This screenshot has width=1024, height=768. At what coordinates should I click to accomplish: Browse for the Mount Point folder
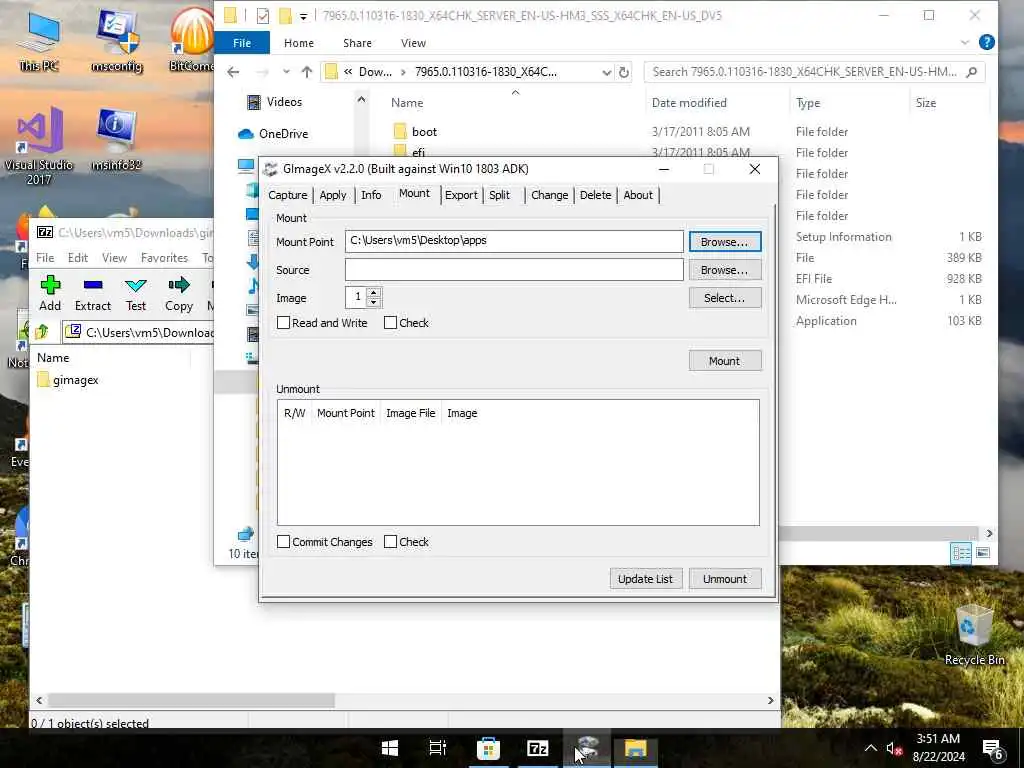(725, 242)
